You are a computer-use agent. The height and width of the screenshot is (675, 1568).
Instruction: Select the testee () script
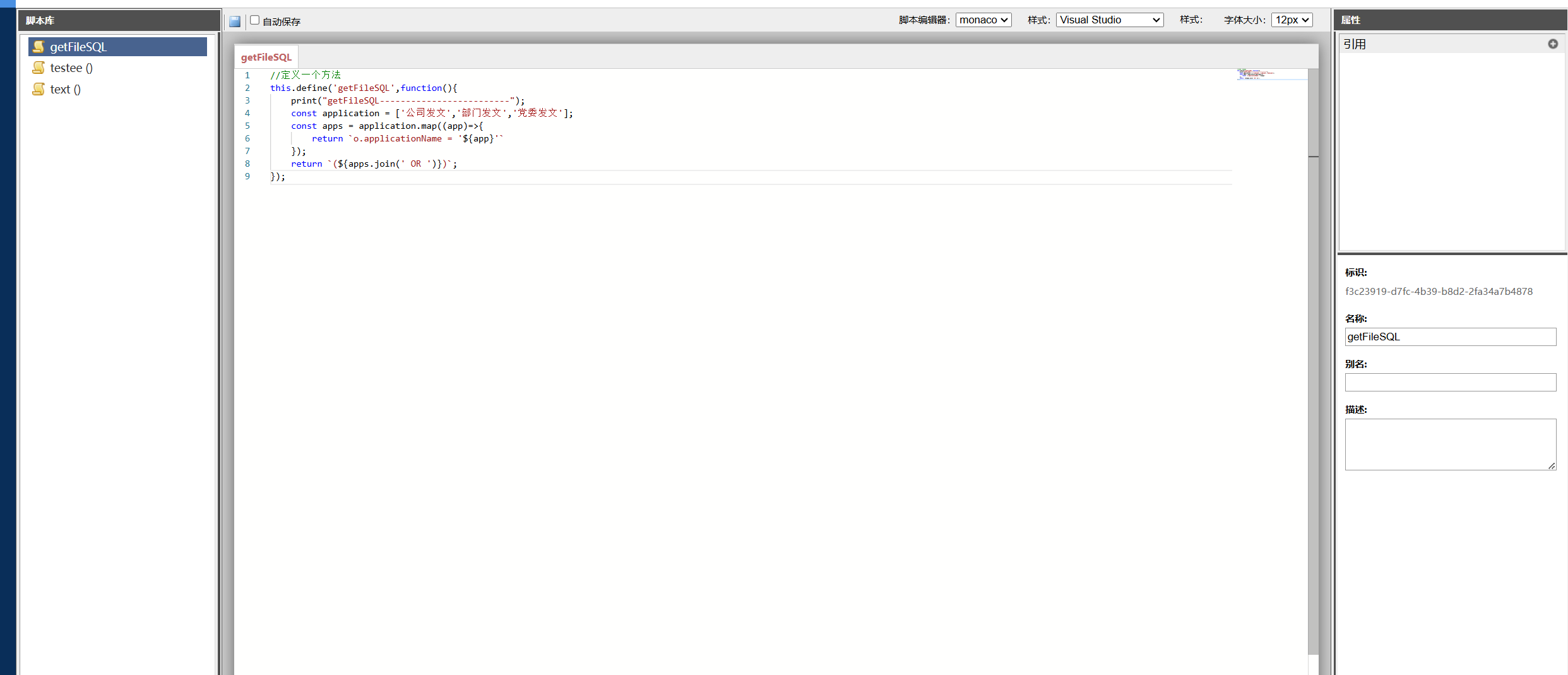tap(71, 68)
